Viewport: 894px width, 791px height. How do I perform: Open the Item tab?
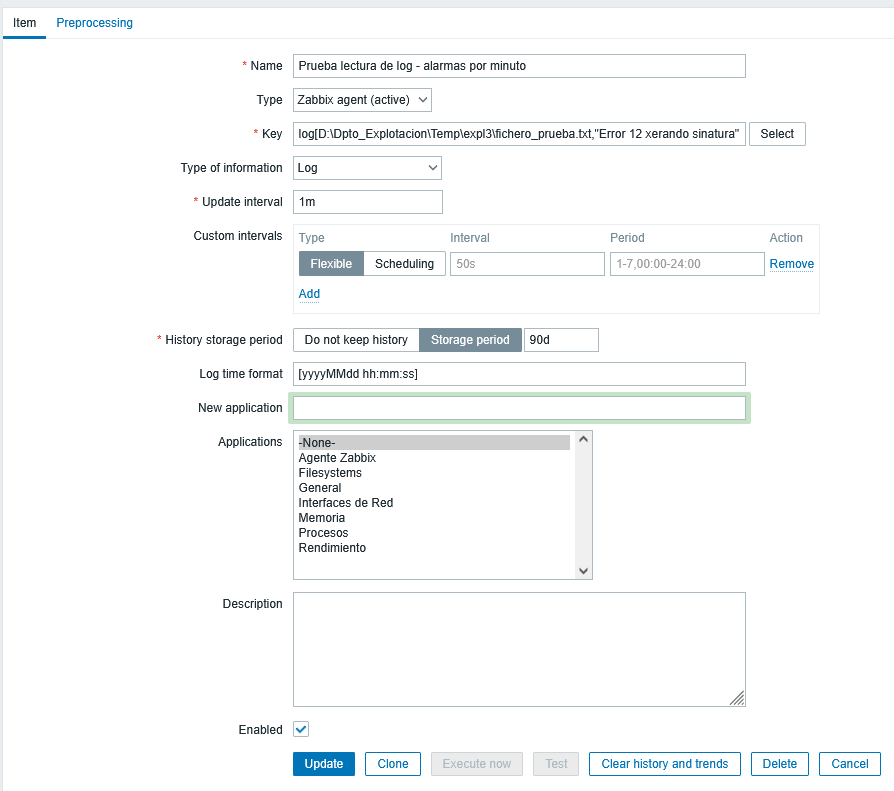24,22
